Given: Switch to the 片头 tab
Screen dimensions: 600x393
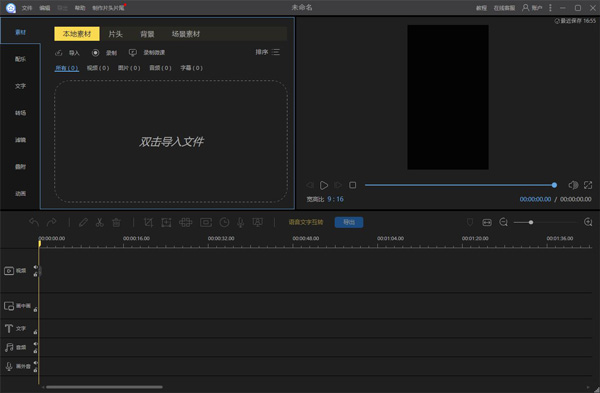Looking at the screenshot, I should click(116, 34).
